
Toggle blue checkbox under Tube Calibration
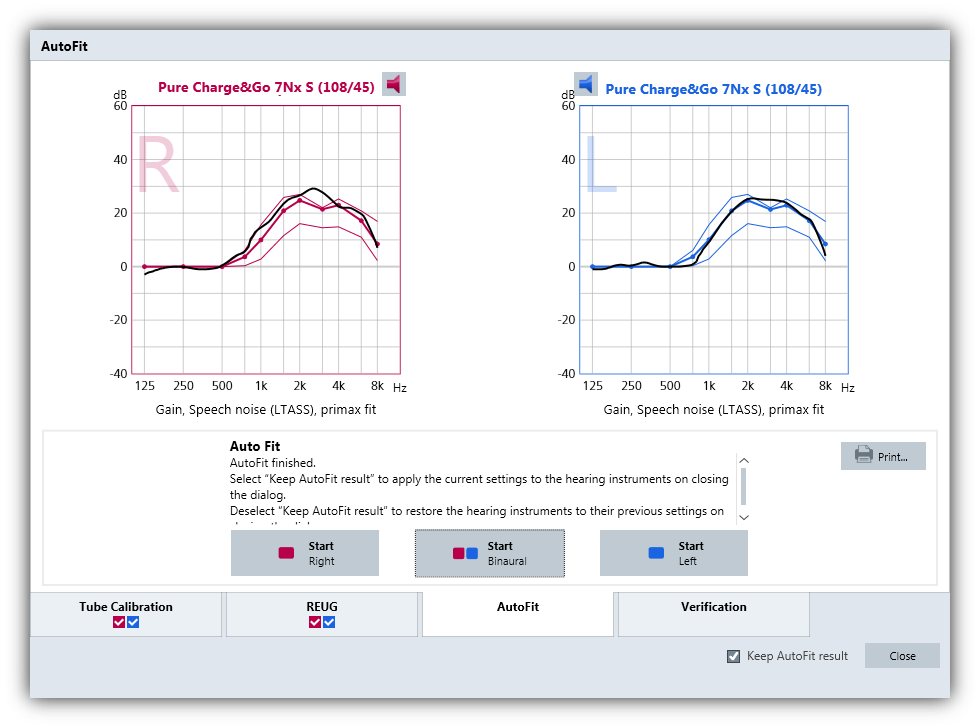133,622
